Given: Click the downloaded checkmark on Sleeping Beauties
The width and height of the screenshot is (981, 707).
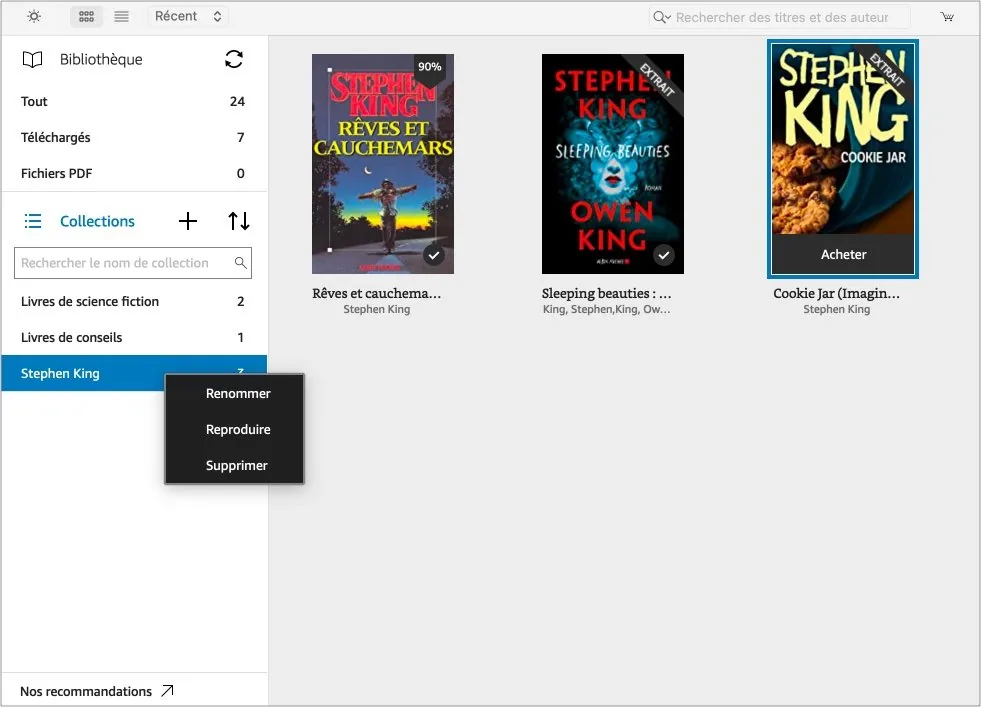Looking at the screenshot, I should coord(664,255).
